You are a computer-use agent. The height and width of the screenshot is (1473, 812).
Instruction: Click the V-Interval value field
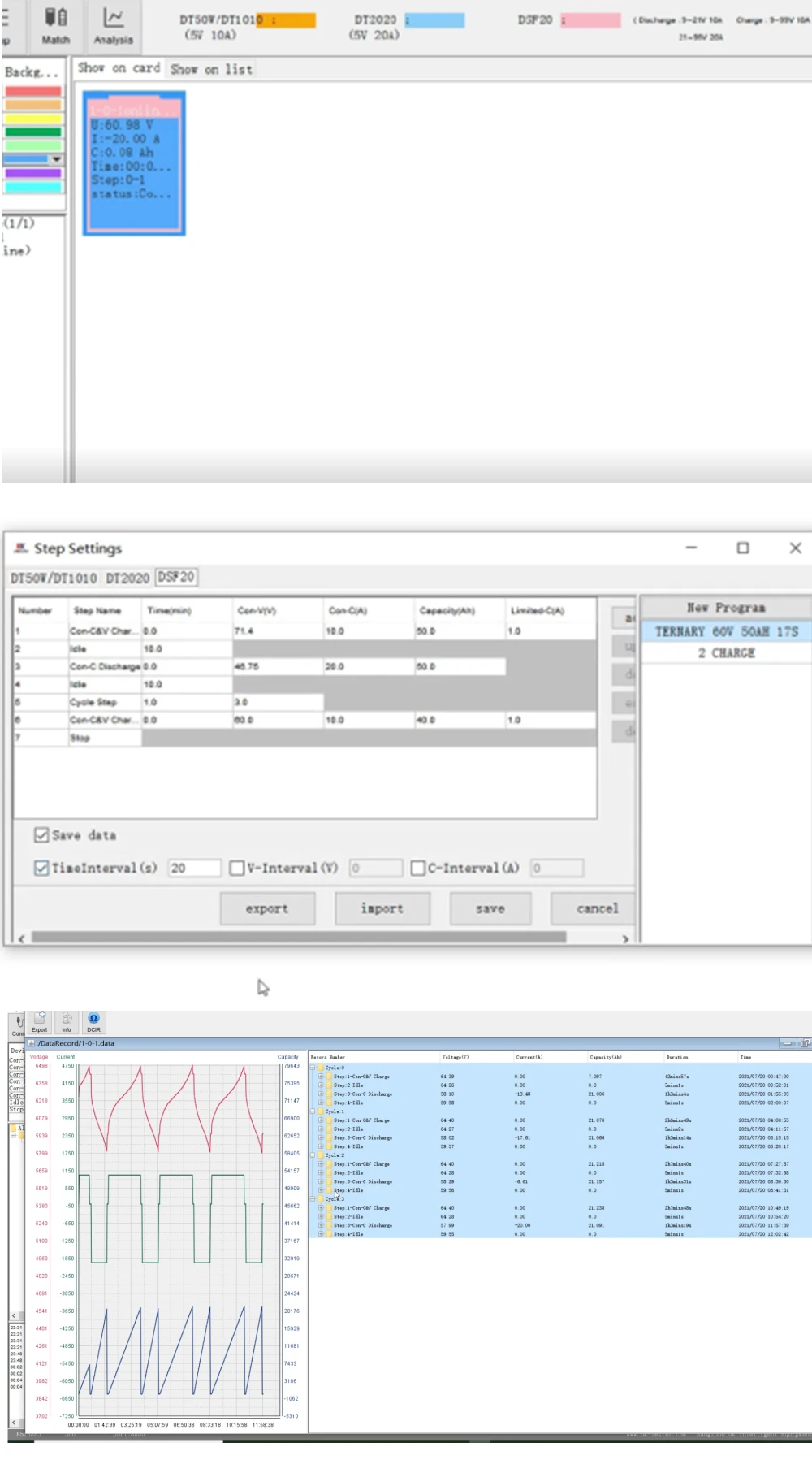(x=376, y=868)
